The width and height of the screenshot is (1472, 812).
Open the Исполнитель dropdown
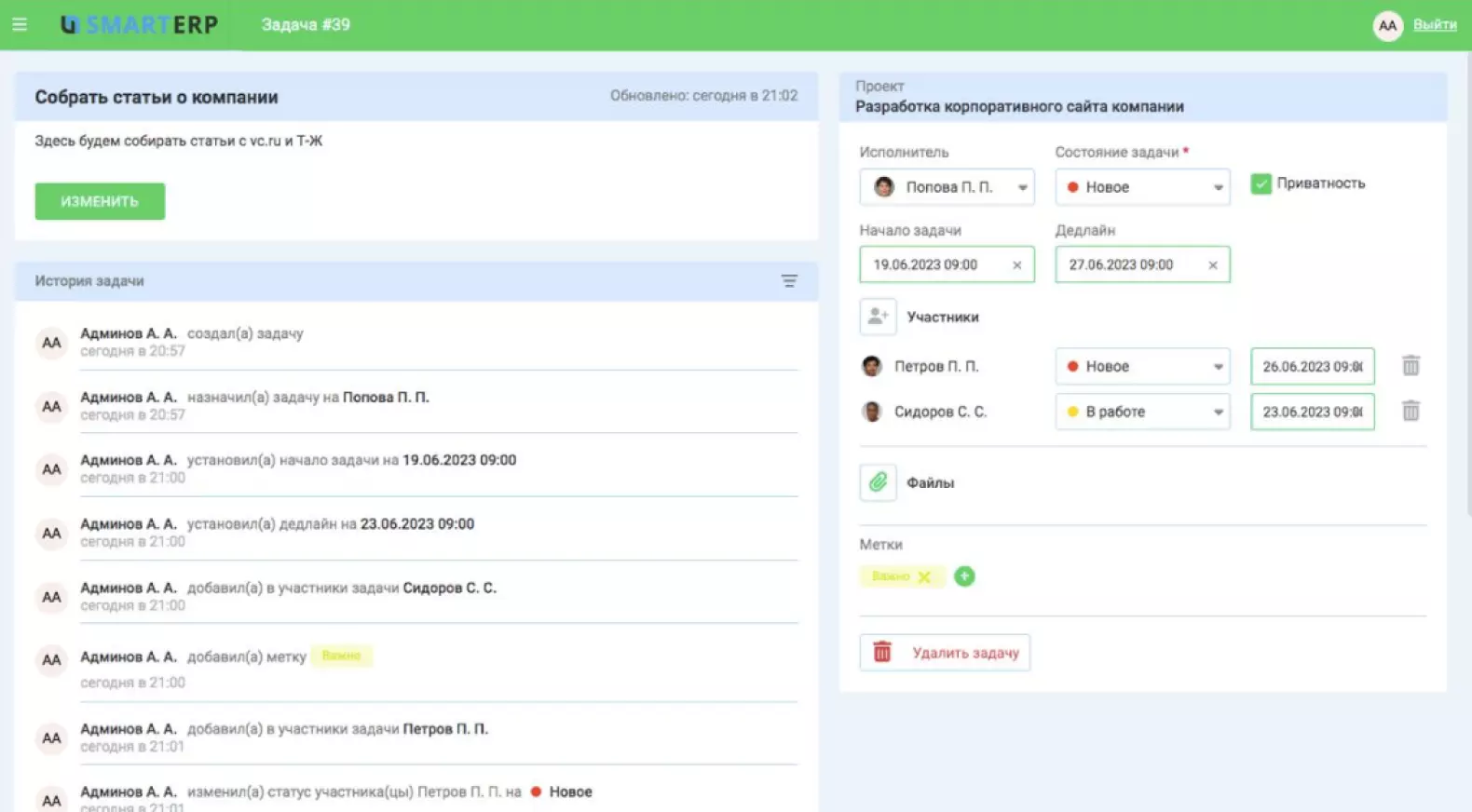tap(947, 187)
